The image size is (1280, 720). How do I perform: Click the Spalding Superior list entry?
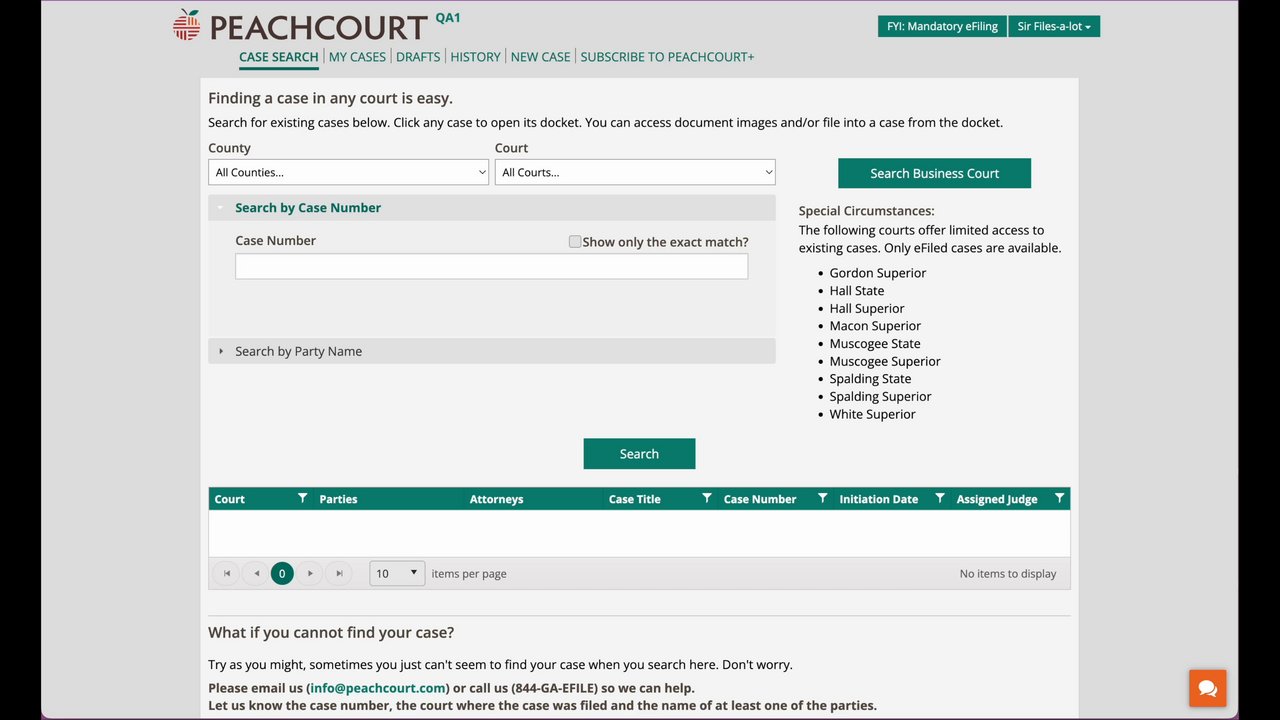pyautogui.click(x=880, y=397)
